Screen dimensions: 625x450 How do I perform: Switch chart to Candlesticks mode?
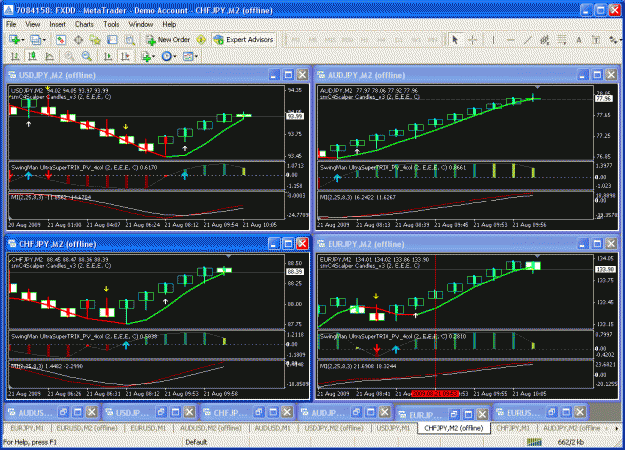(x=32, y=57)
